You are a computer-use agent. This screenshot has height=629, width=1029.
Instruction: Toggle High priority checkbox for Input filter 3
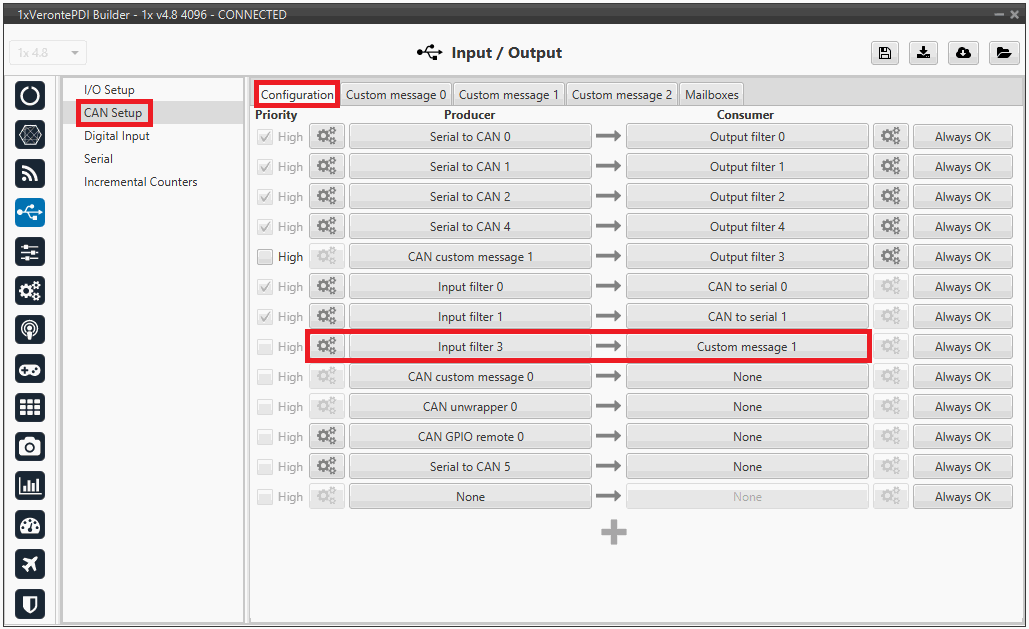coord(265,347)
